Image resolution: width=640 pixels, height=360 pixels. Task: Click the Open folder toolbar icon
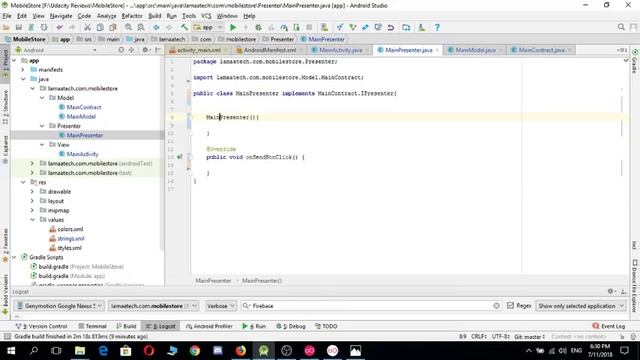click(x=6, y=27)
